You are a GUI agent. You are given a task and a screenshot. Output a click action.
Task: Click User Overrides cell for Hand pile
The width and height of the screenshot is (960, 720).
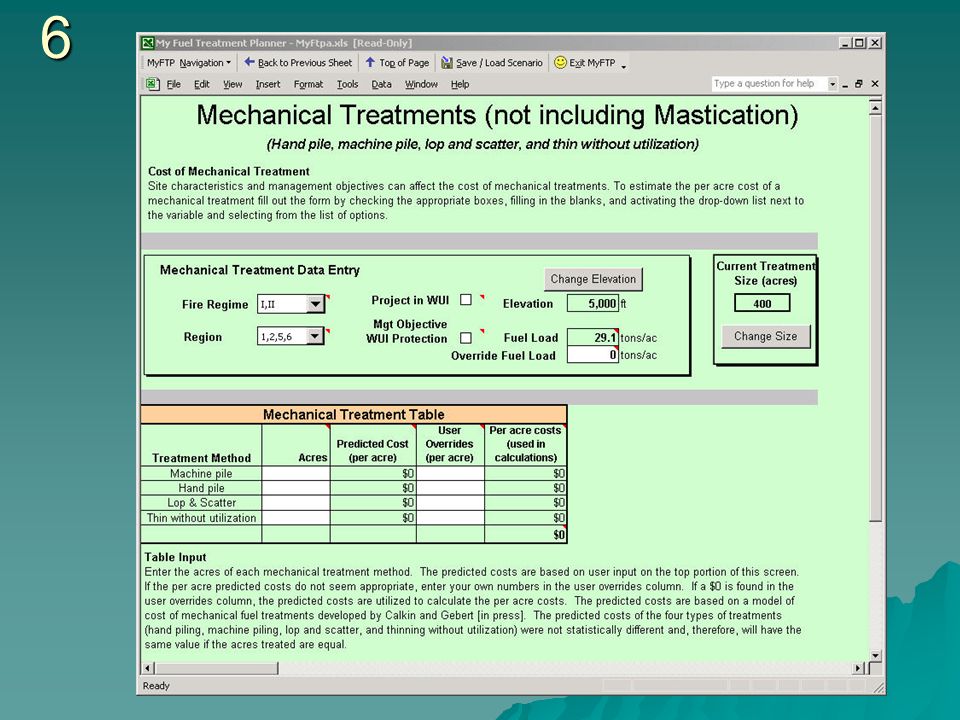click(x=450, y=488)
